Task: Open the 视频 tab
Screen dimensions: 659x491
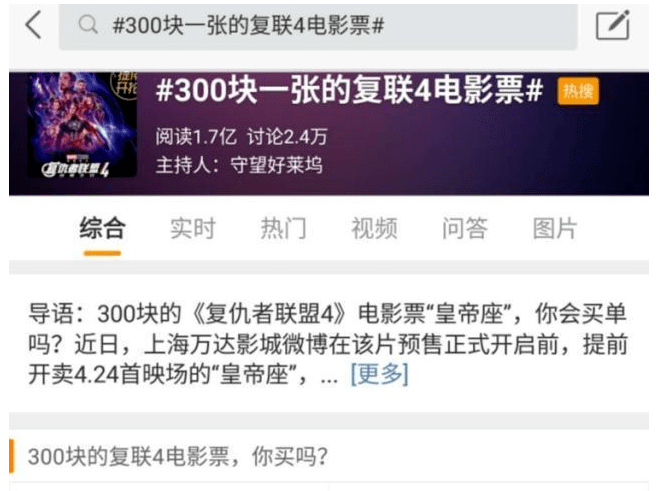Action: (374, 229)
